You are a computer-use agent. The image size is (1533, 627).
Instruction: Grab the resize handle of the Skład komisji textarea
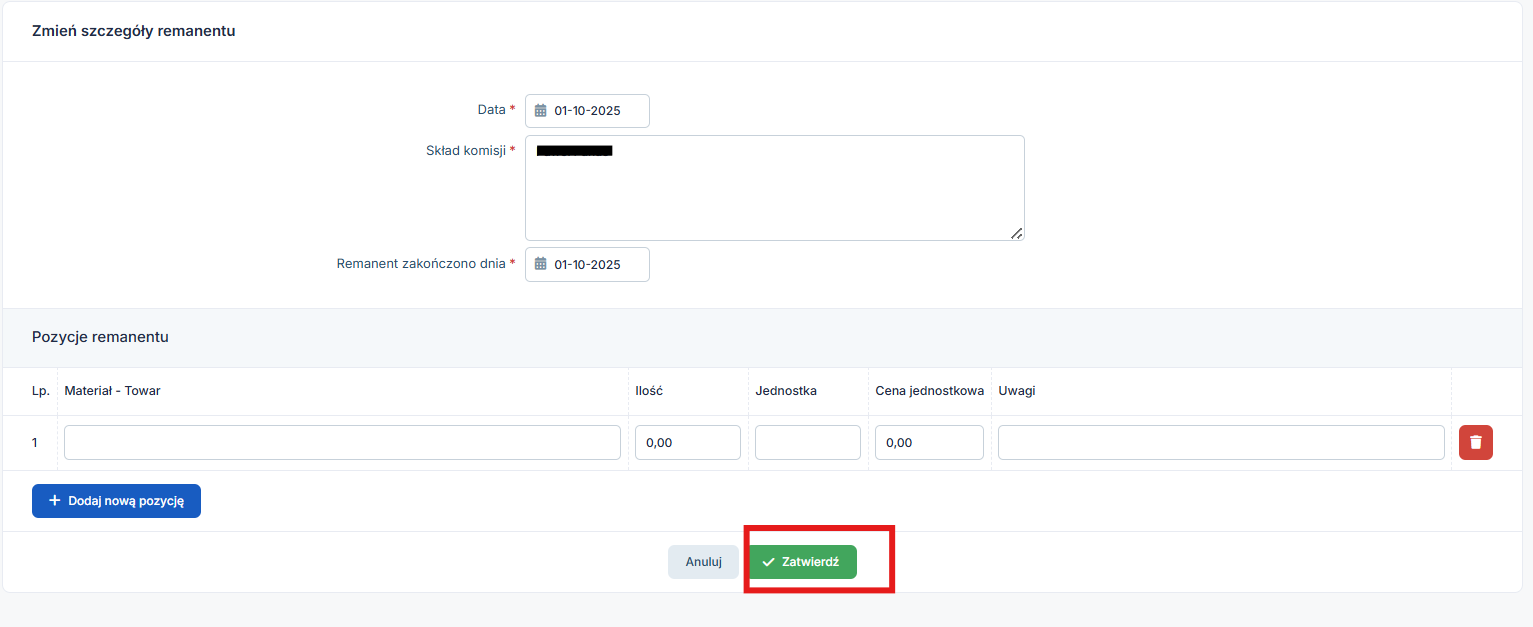pos(1016,233)
